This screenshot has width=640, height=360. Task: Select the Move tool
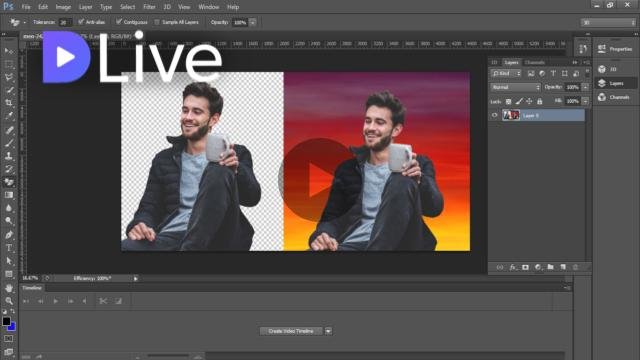(x=9, y=51)
